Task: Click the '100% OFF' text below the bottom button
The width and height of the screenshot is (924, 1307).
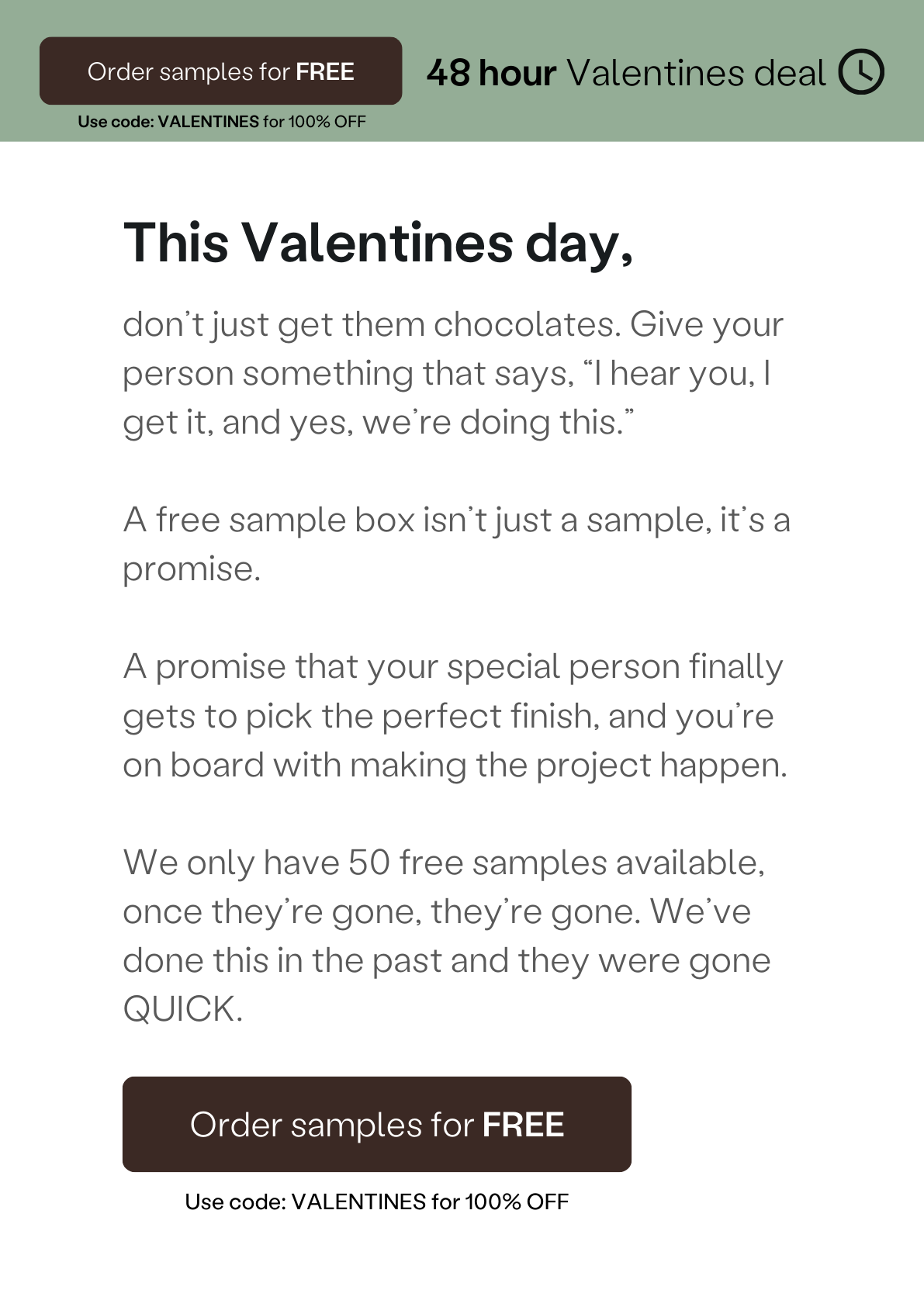Action: tap(517, 1202)
